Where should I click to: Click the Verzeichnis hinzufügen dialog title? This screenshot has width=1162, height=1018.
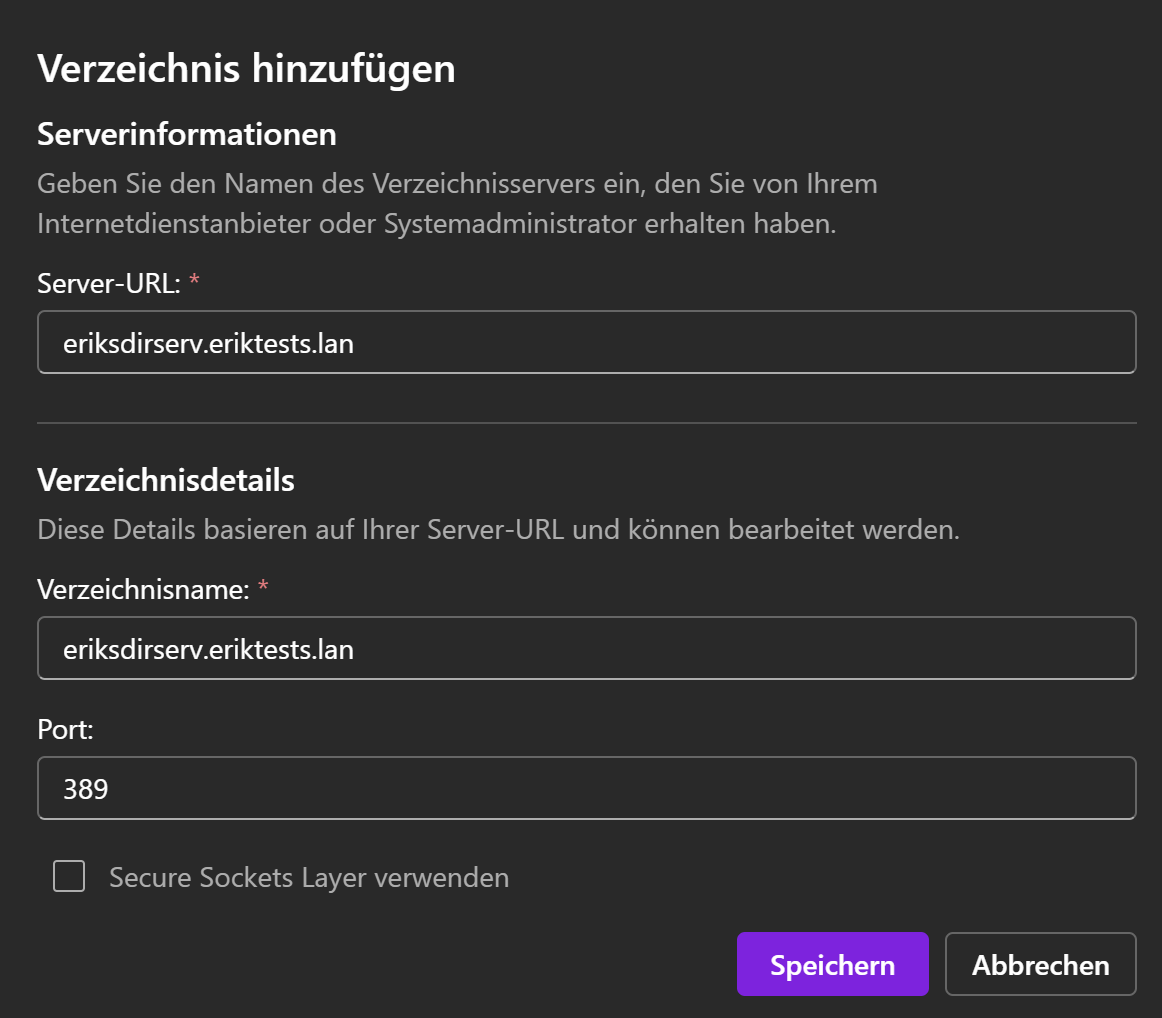coord(246,69)
